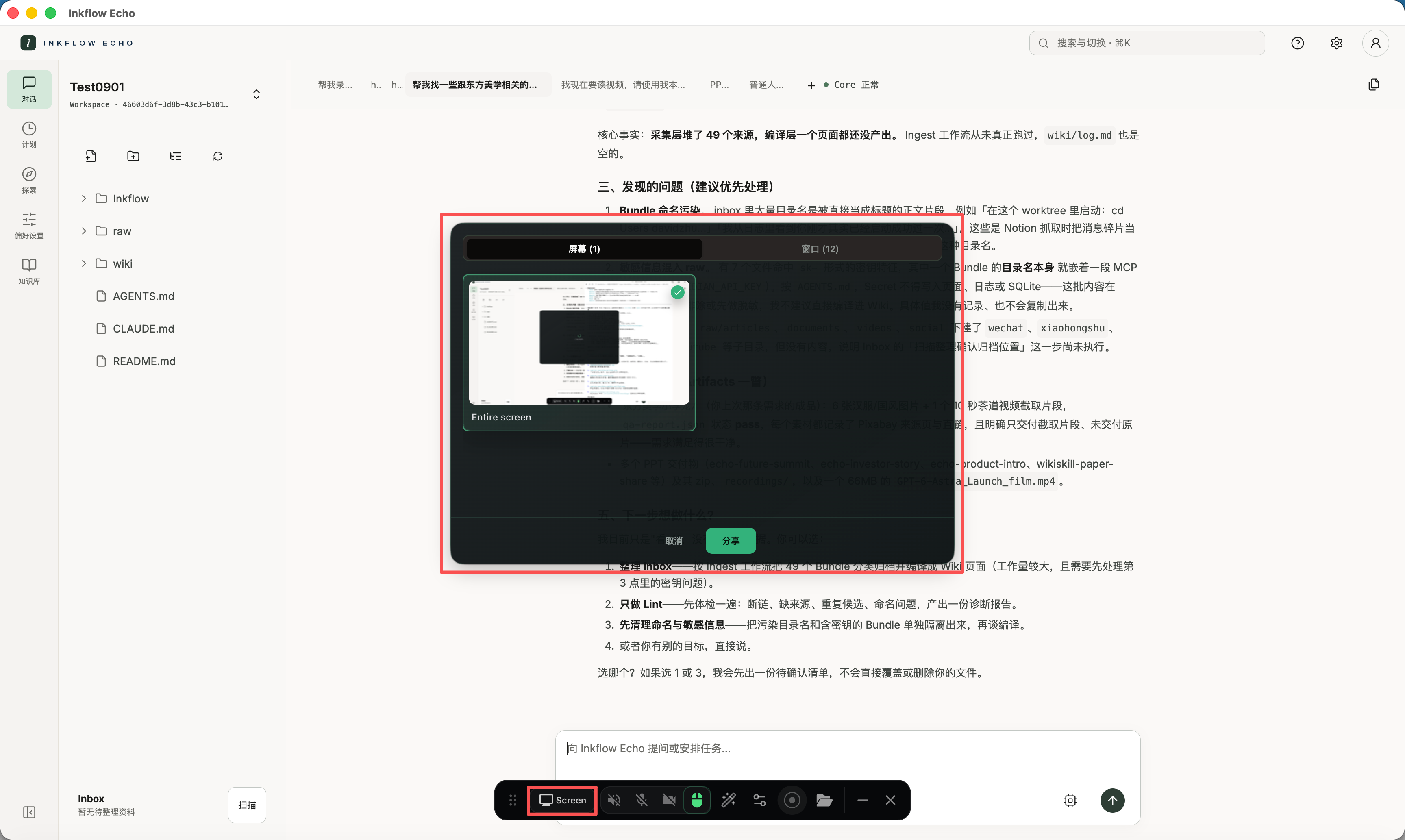Open the Test0901 workspace switcher
This screenshot has width=1405, height=840.
point(257,94)
